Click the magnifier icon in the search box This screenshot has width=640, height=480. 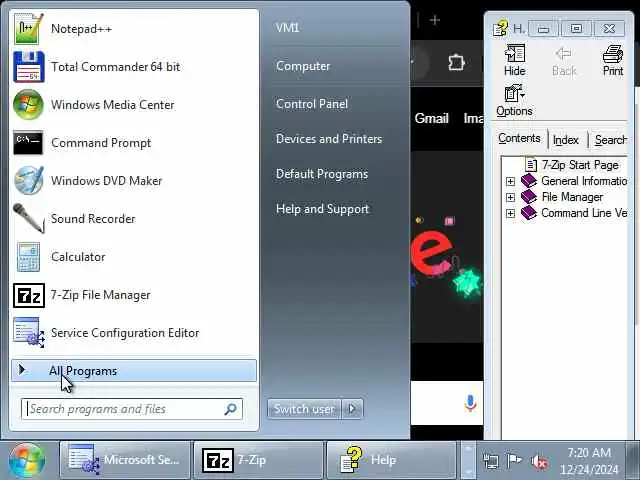230,409
